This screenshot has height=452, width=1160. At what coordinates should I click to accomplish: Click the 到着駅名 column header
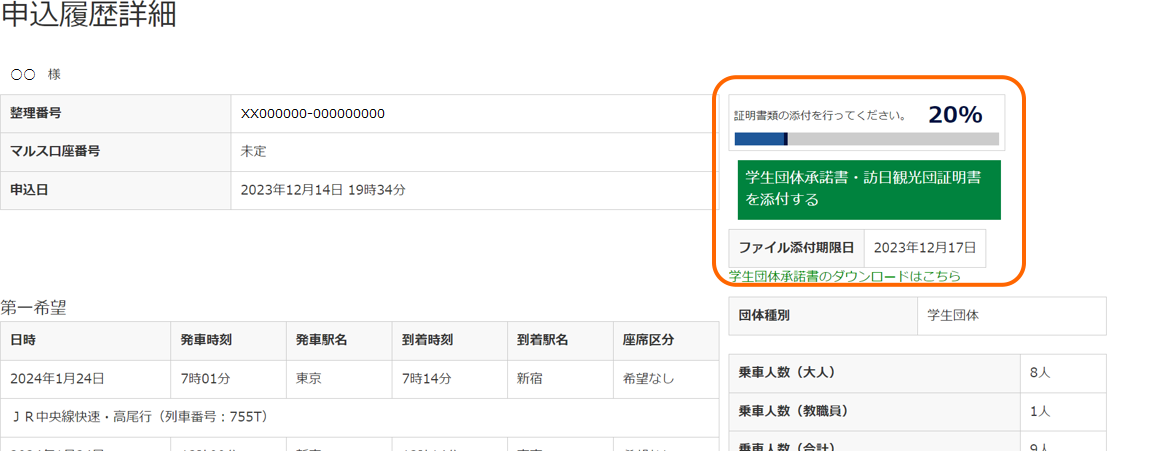(x=542, y=341)
